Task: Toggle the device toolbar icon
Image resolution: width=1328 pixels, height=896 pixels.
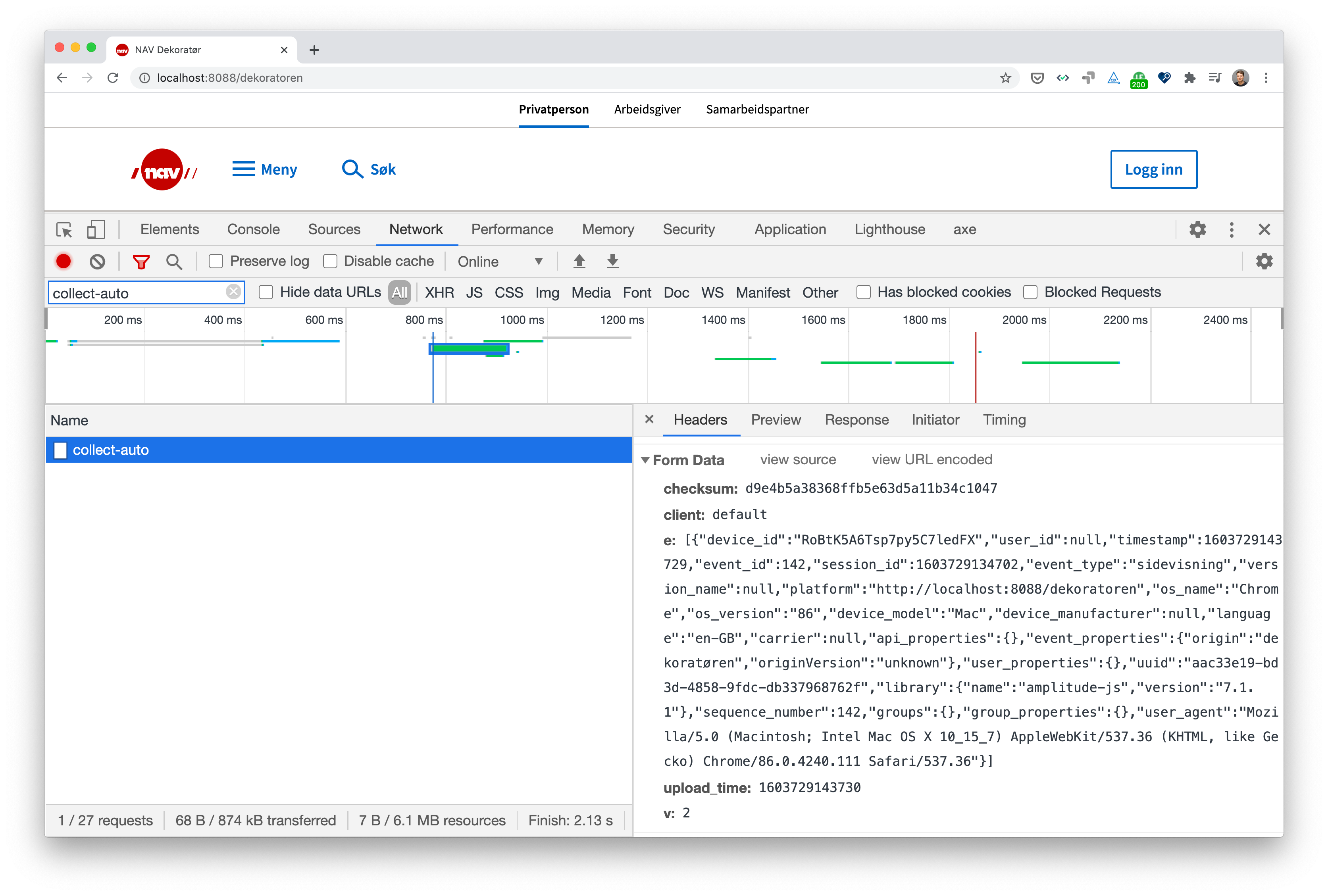Action: pos(96,230)
